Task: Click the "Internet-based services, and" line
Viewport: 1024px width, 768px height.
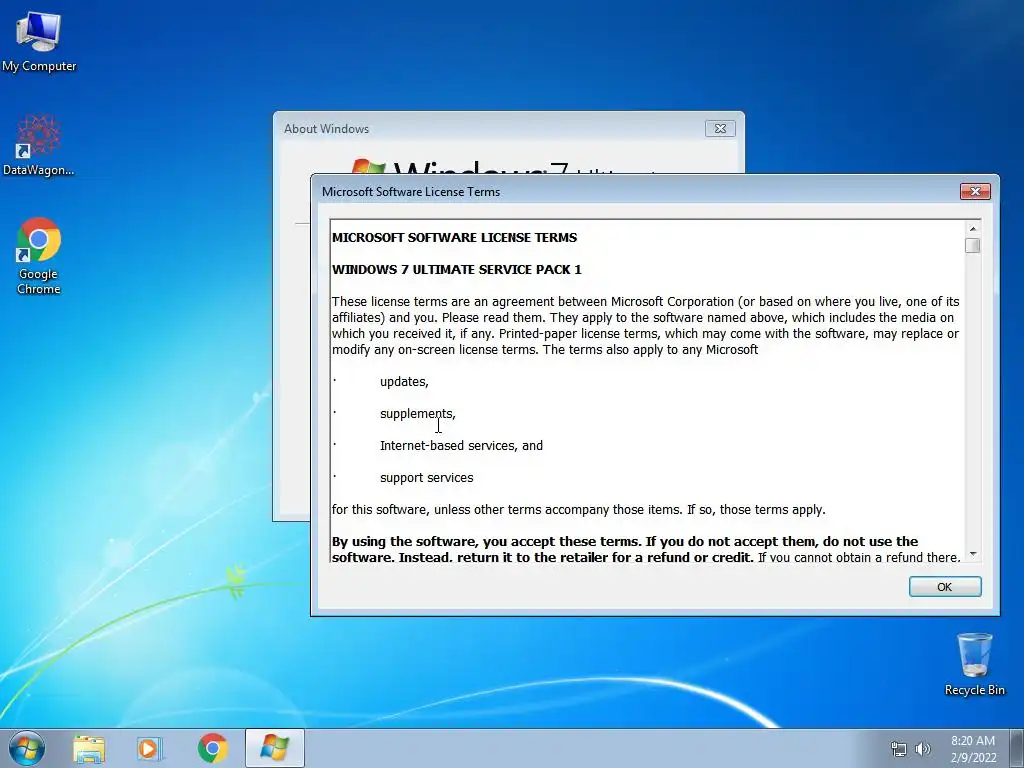Action: pyautogui.click(x=461, y=445)
